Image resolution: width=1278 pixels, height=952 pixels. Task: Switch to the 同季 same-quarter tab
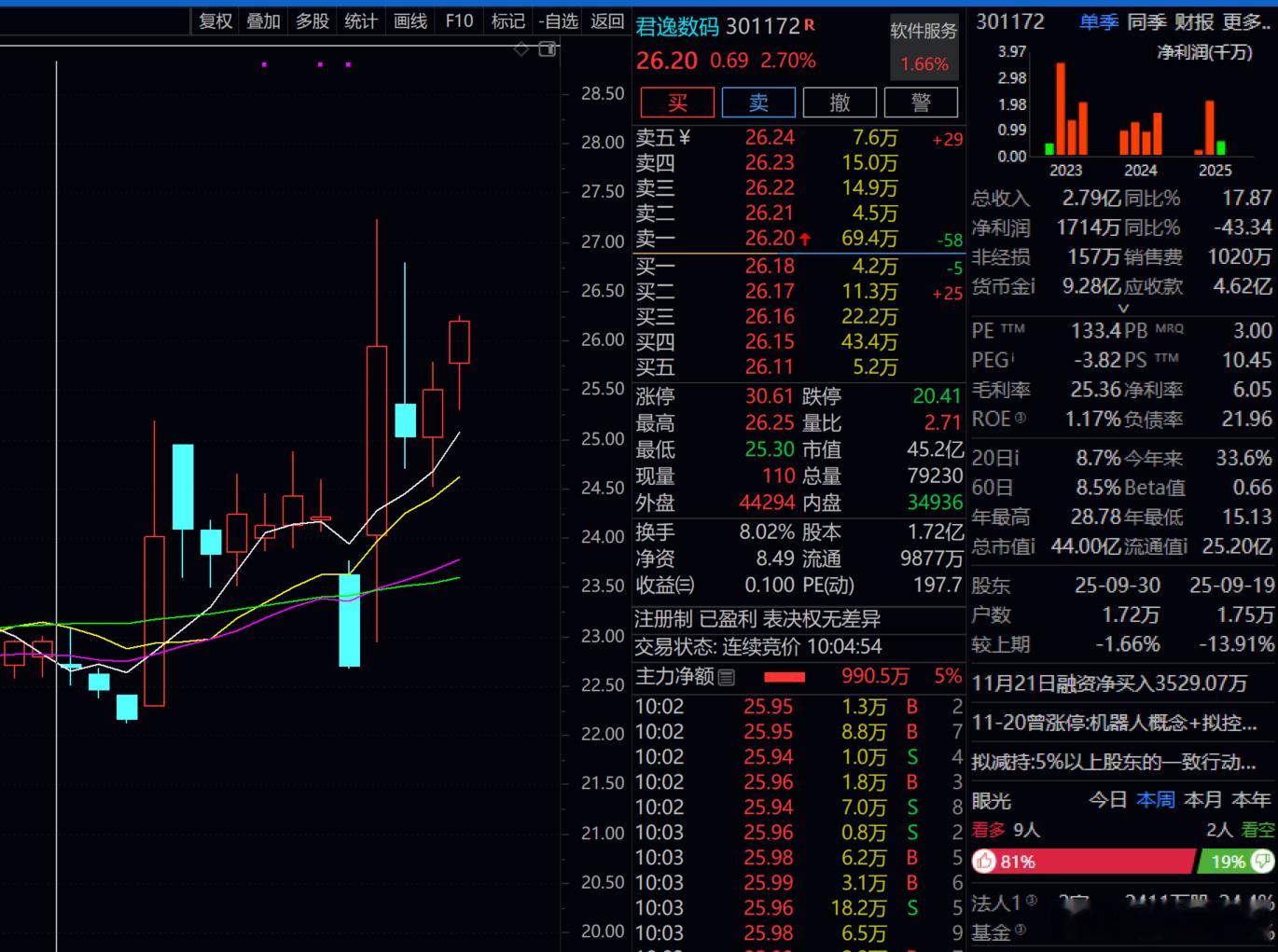click(1146, 21)
